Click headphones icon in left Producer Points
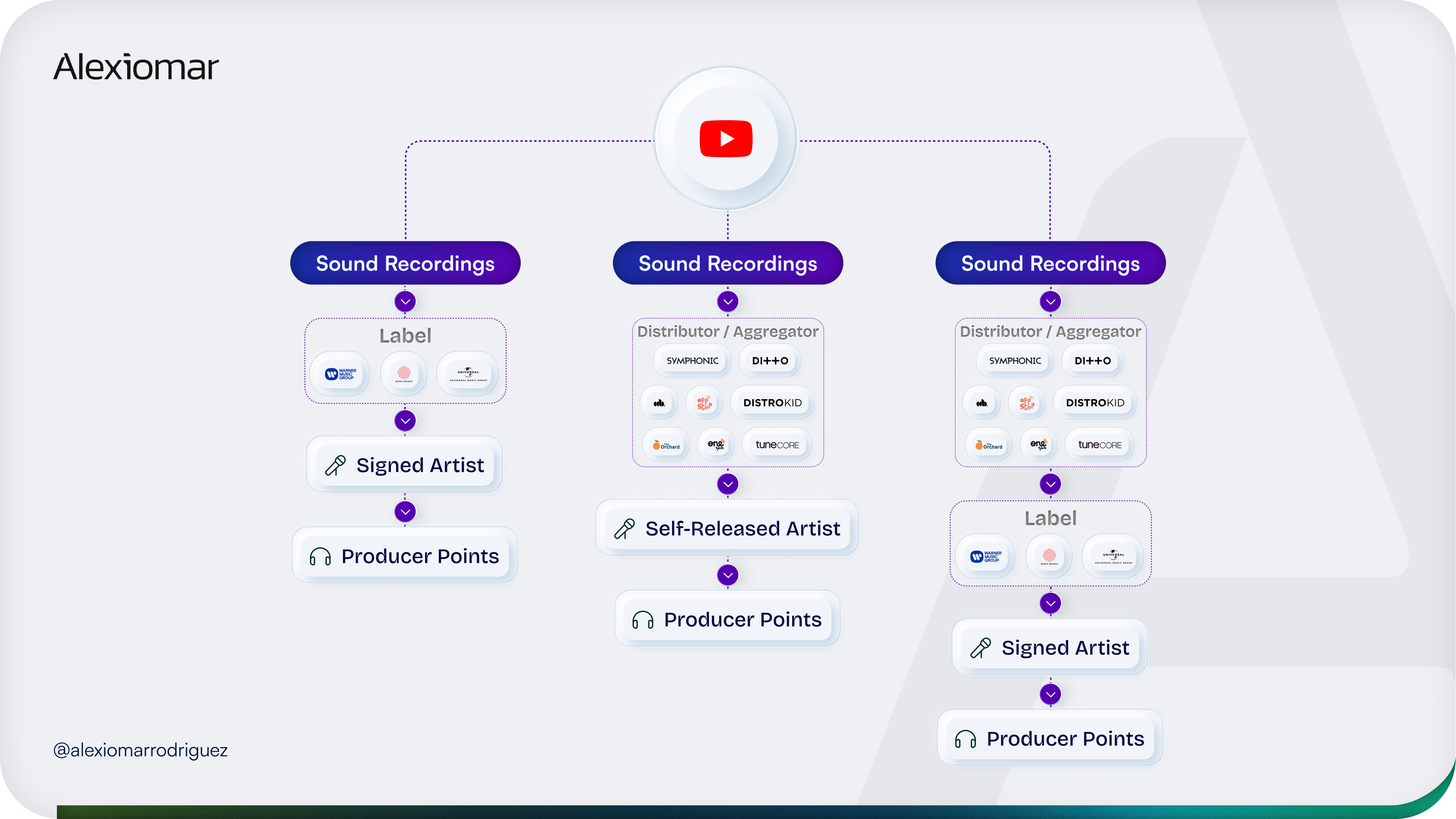Viewport: 1456px width, 819px height. (x=320, y=557)
